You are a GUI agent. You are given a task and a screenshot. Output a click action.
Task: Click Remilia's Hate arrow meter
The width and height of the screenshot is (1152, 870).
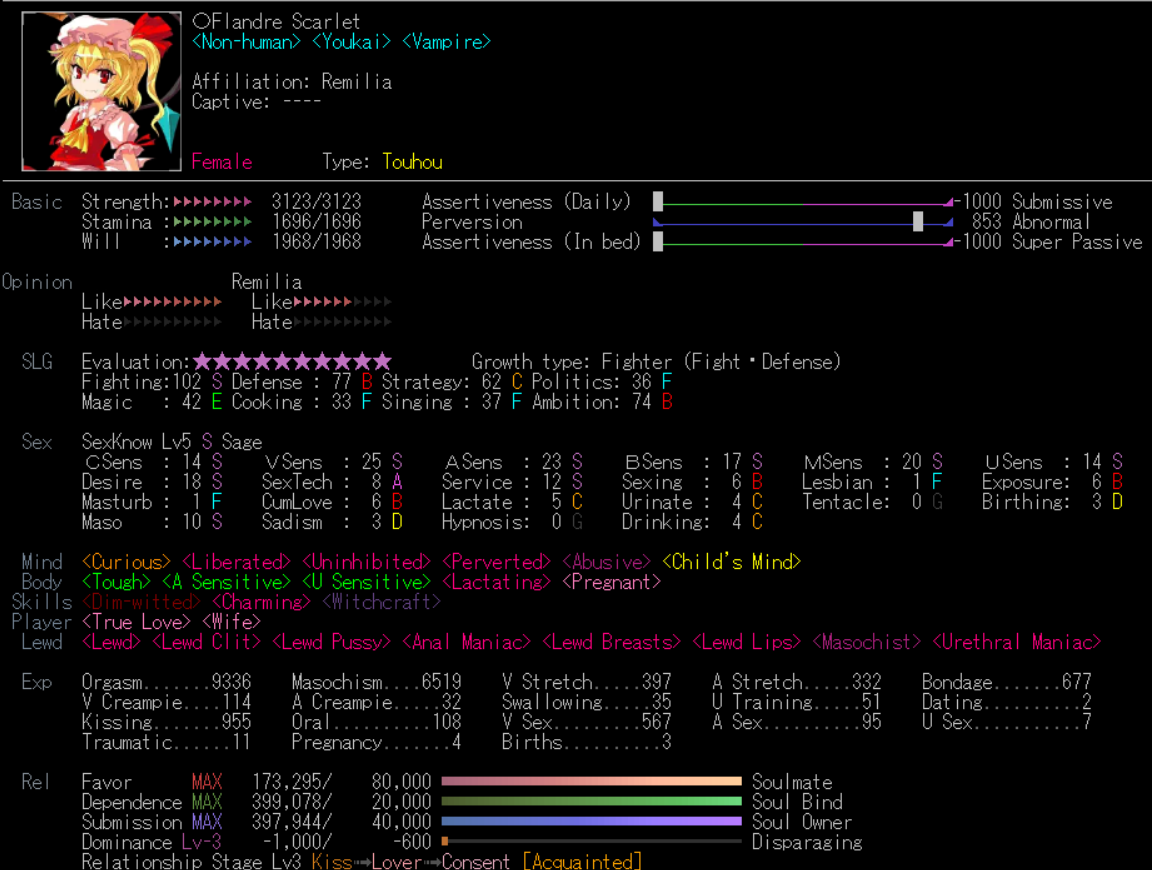click(x=342, y=322)
